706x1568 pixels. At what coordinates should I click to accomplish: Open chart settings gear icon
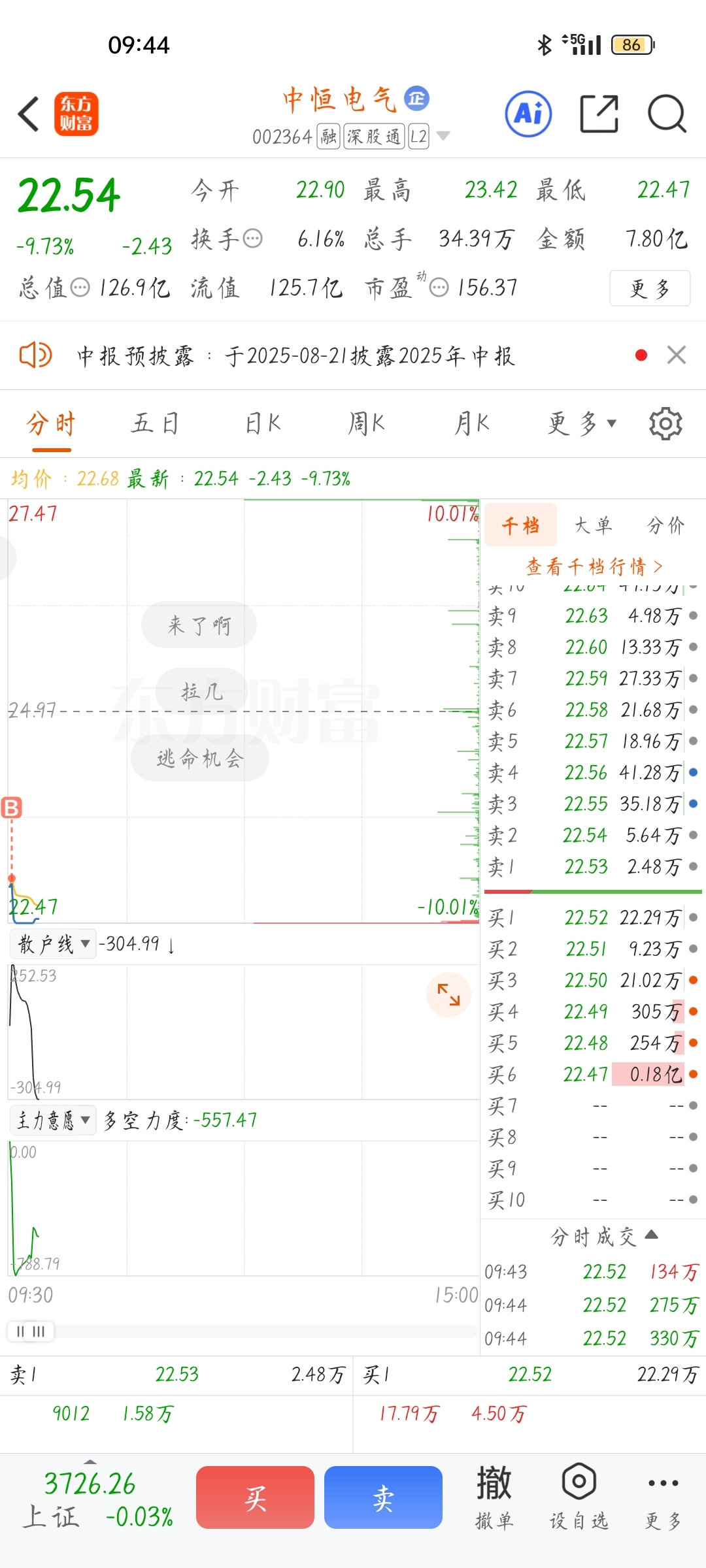[x=665, y=423]
